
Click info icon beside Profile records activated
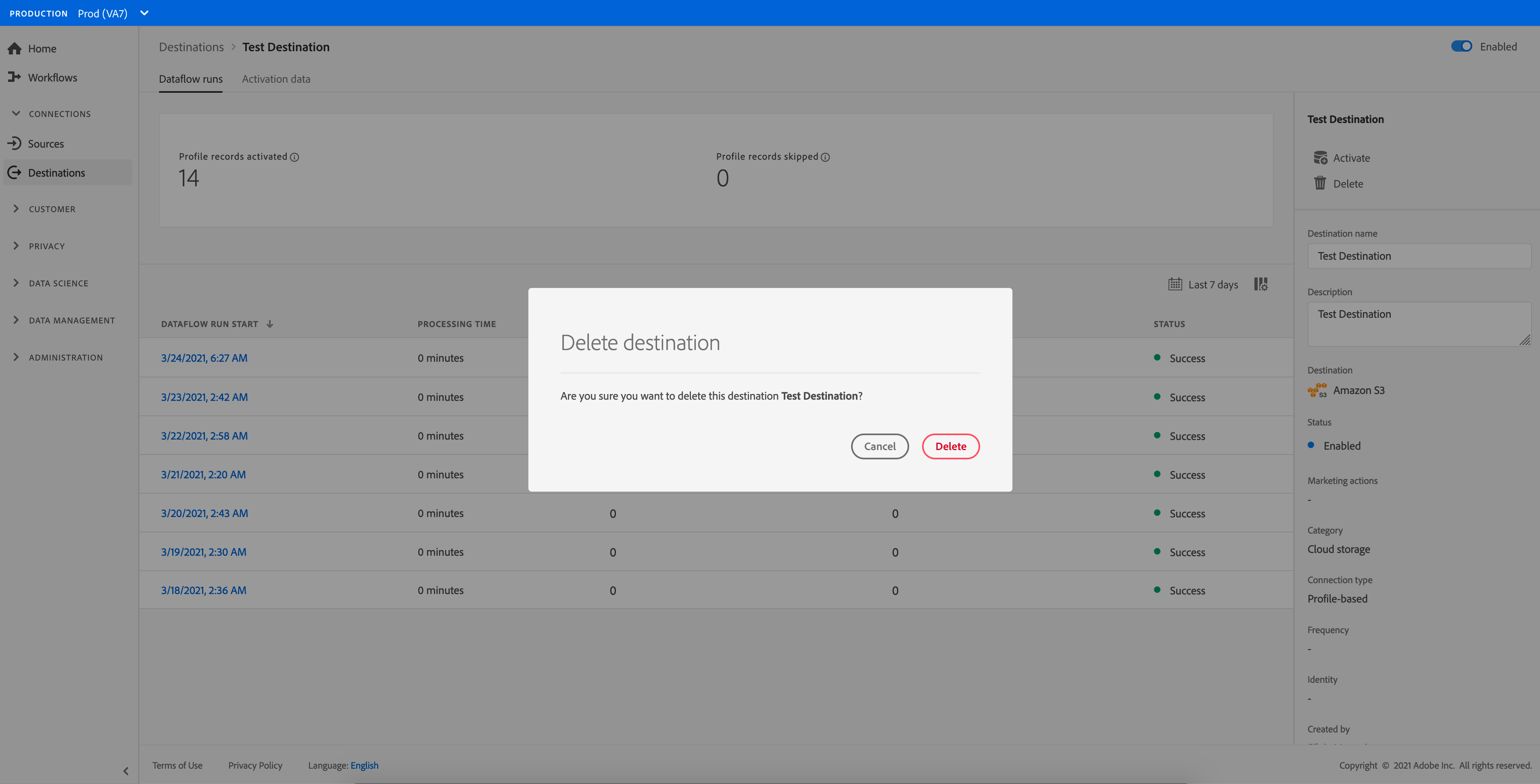pos(294,157)
